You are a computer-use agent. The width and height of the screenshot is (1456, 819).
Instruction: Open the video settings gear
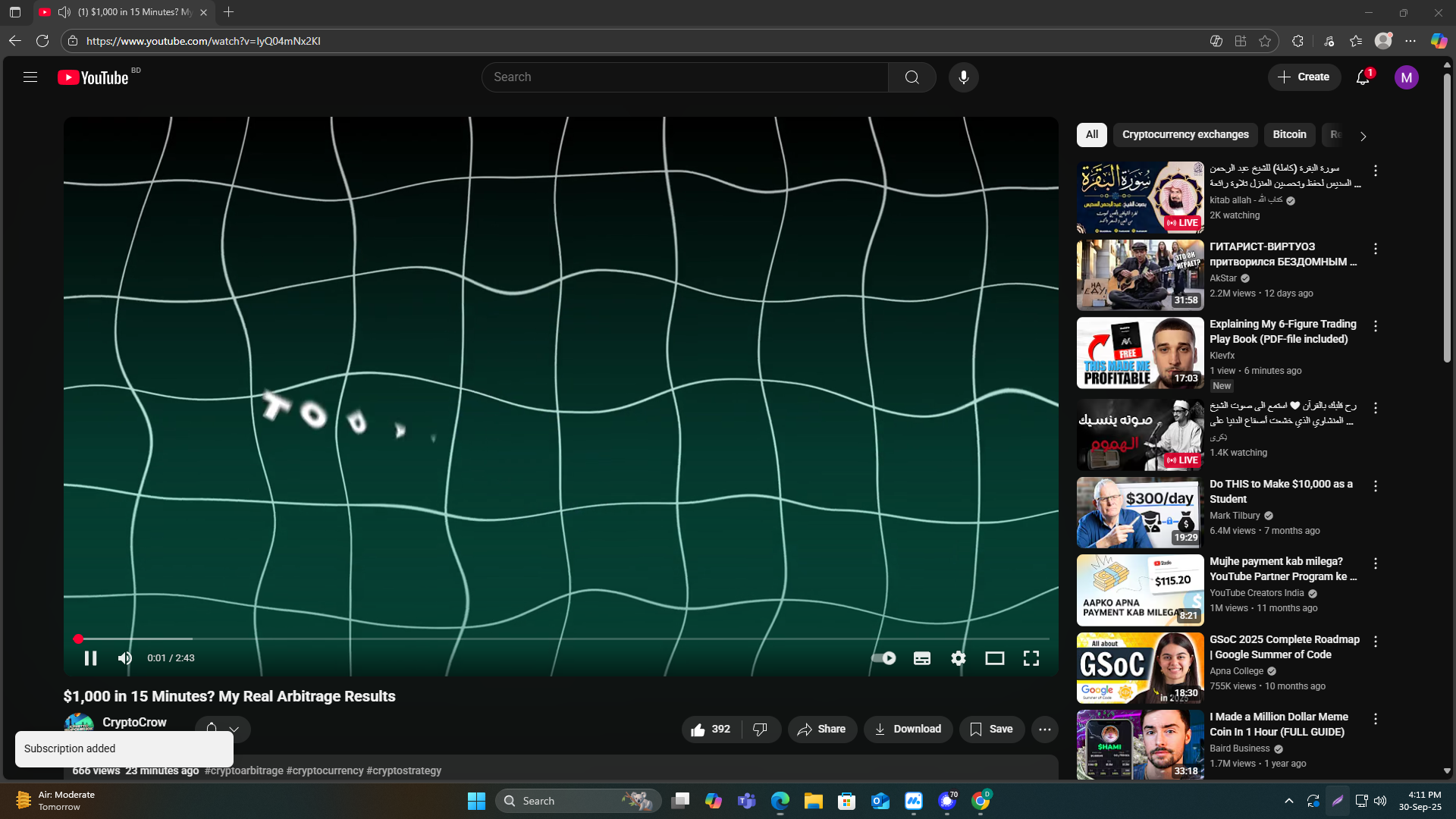959,658
